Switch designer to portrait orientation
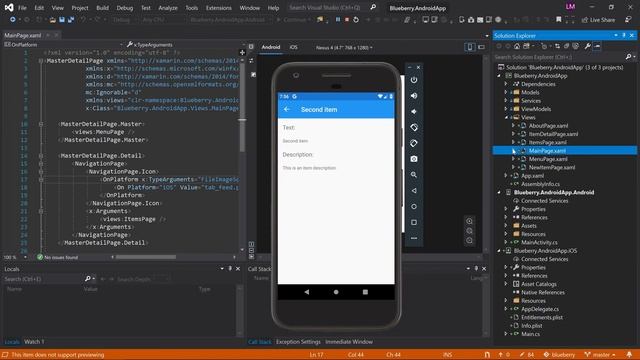This screenshot has height=360, width=640. click(470, 47)
